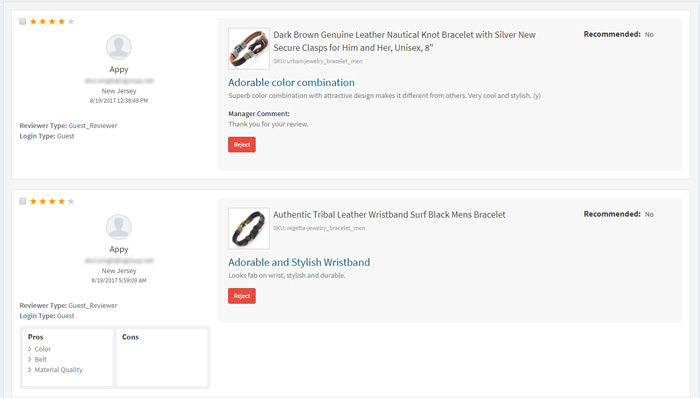The image size is (700, 398).
Task: Click reviewer name Appy in the first review
Action: (119, 70)
